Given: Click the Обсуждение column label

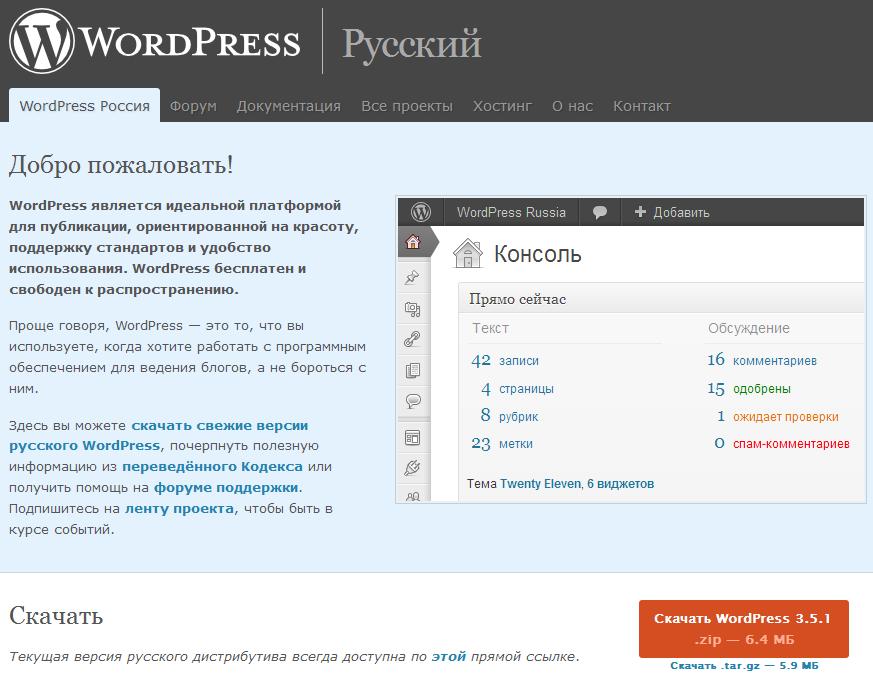Looking at the screenshot, I should click(749, 328).
